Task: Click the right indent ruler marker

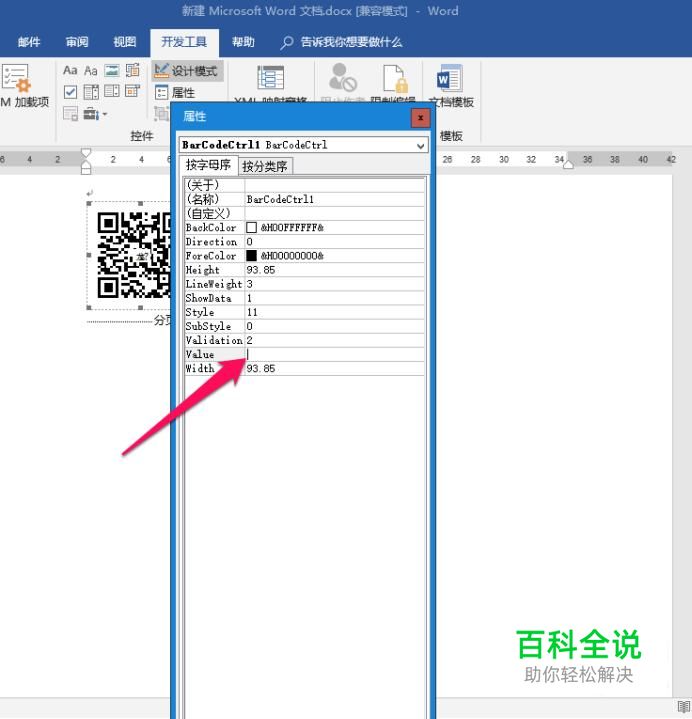Action: coord(568,164)
